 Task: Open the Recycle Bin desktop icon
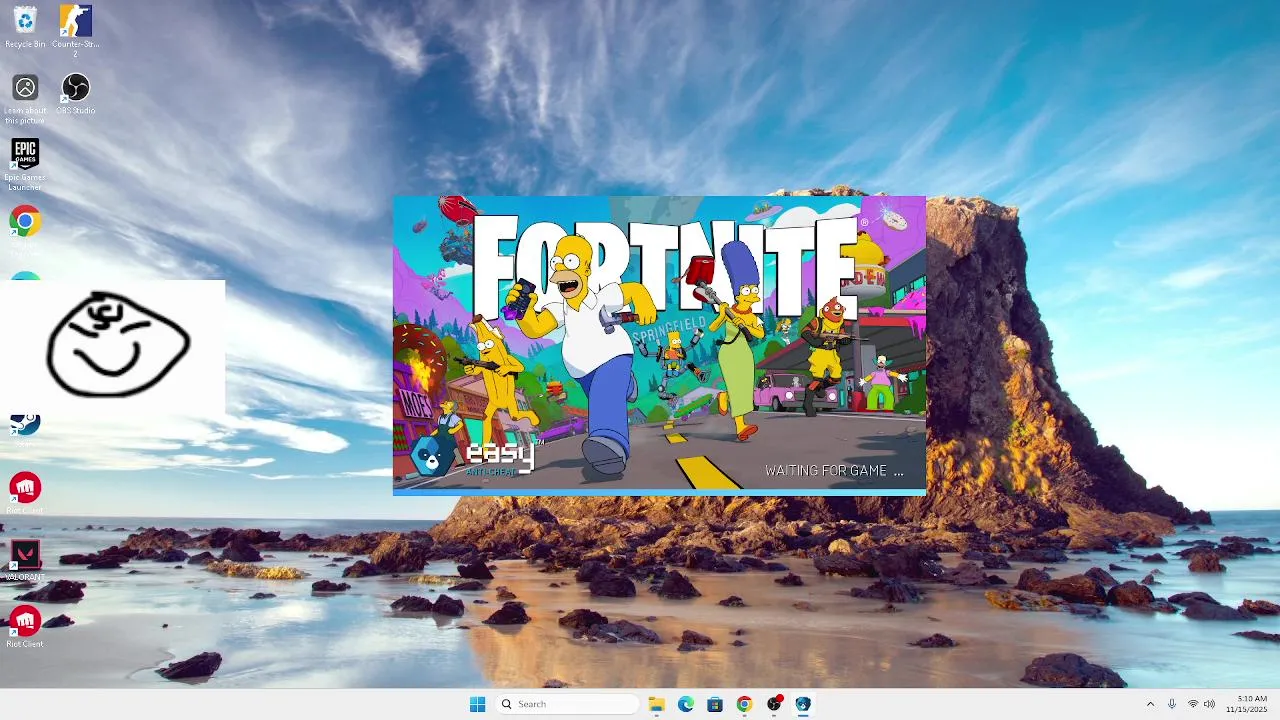pyautogui.click(x=25, y=27)
